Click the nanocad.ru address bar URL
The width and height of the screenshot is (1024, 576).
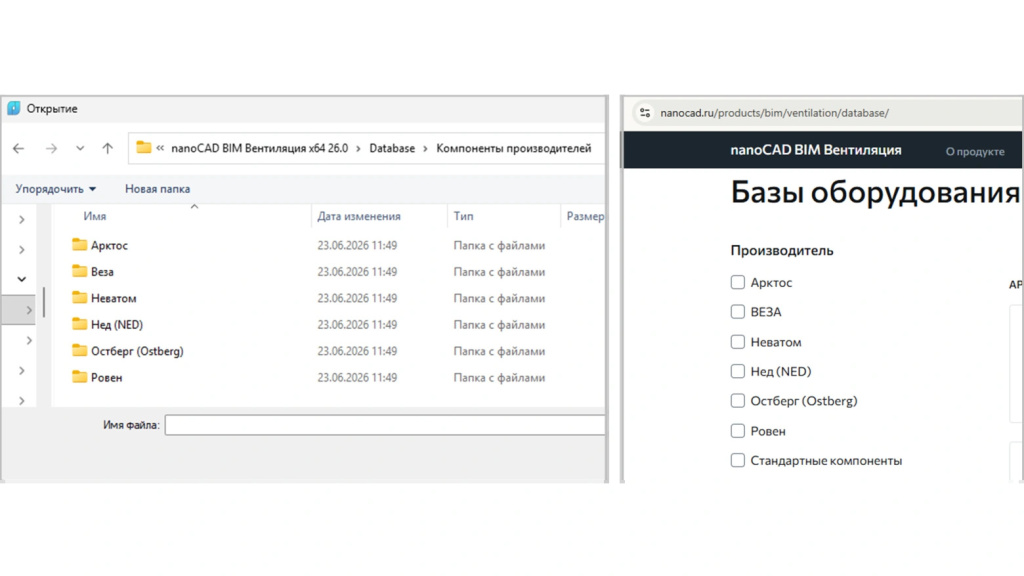coord(775,113)
